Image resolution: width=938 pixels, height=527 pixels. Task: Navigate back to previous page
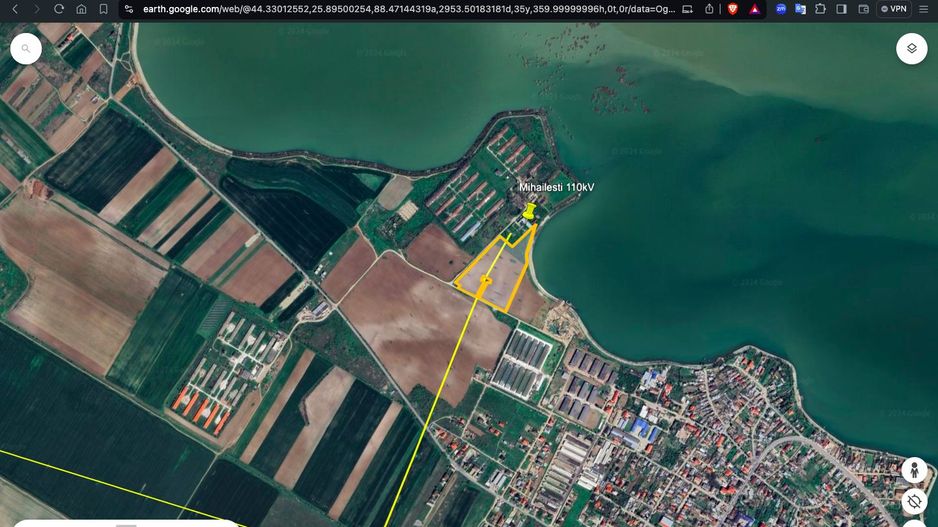click(15, 9)
